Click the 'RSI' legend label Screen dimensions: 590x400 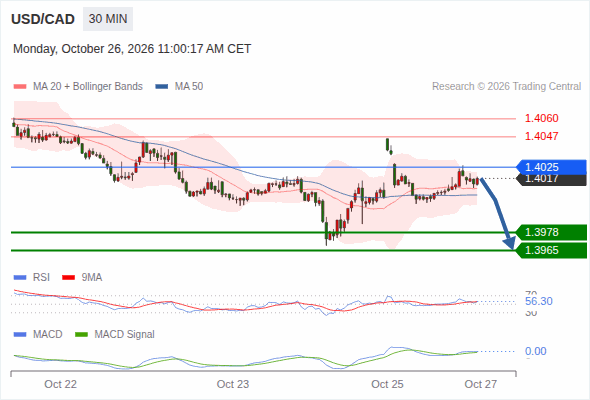tap(41, 278)
